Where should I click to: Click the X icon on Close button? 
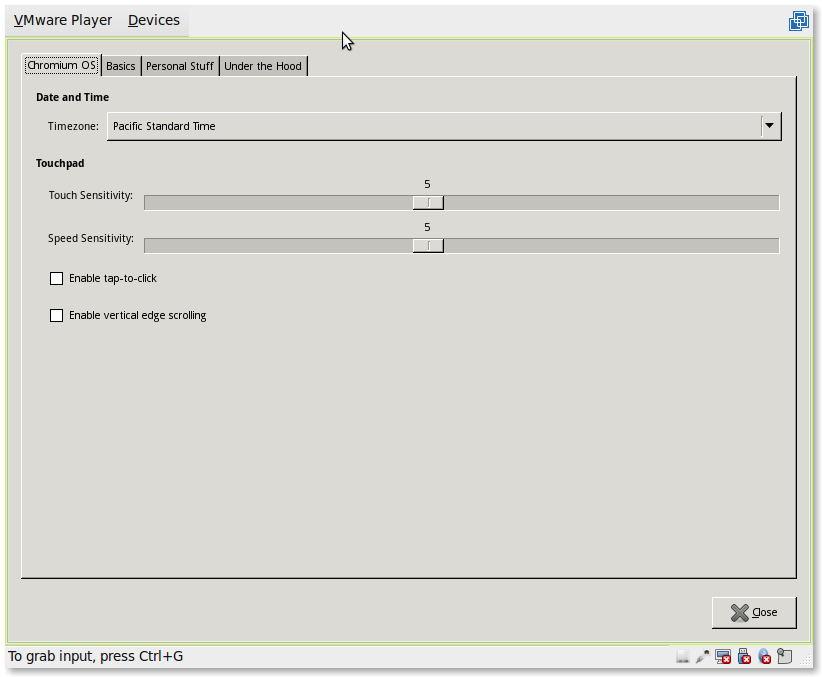[x=739, y=613]
